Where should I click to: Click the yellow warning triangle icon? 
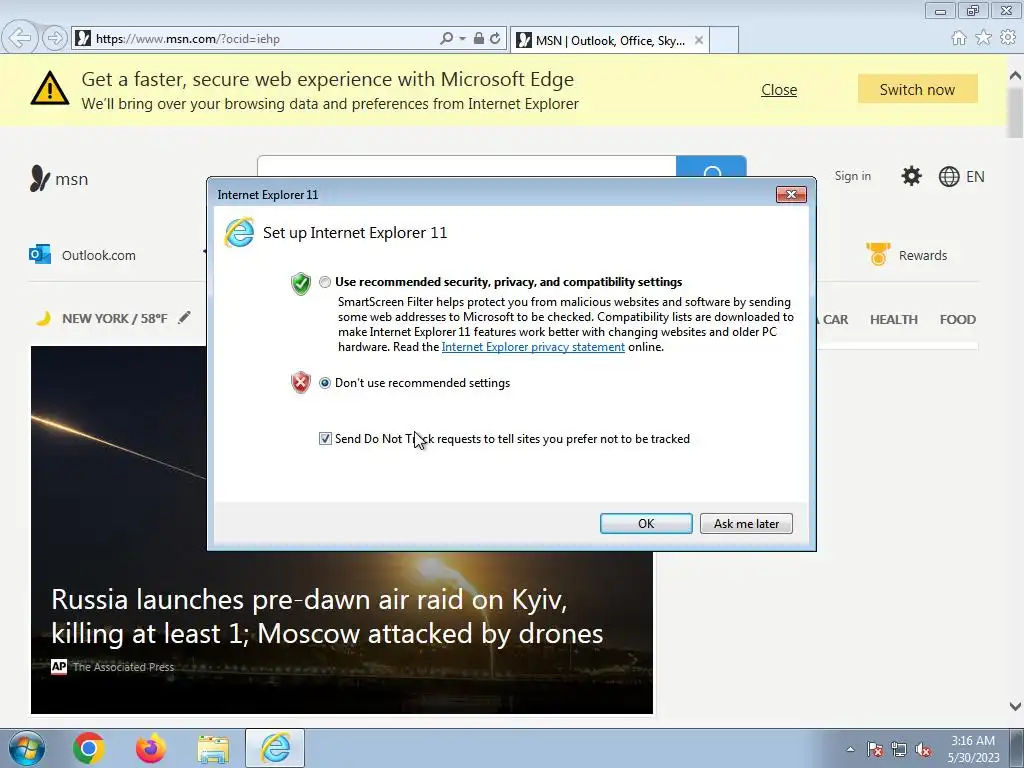tap(50, 88)
